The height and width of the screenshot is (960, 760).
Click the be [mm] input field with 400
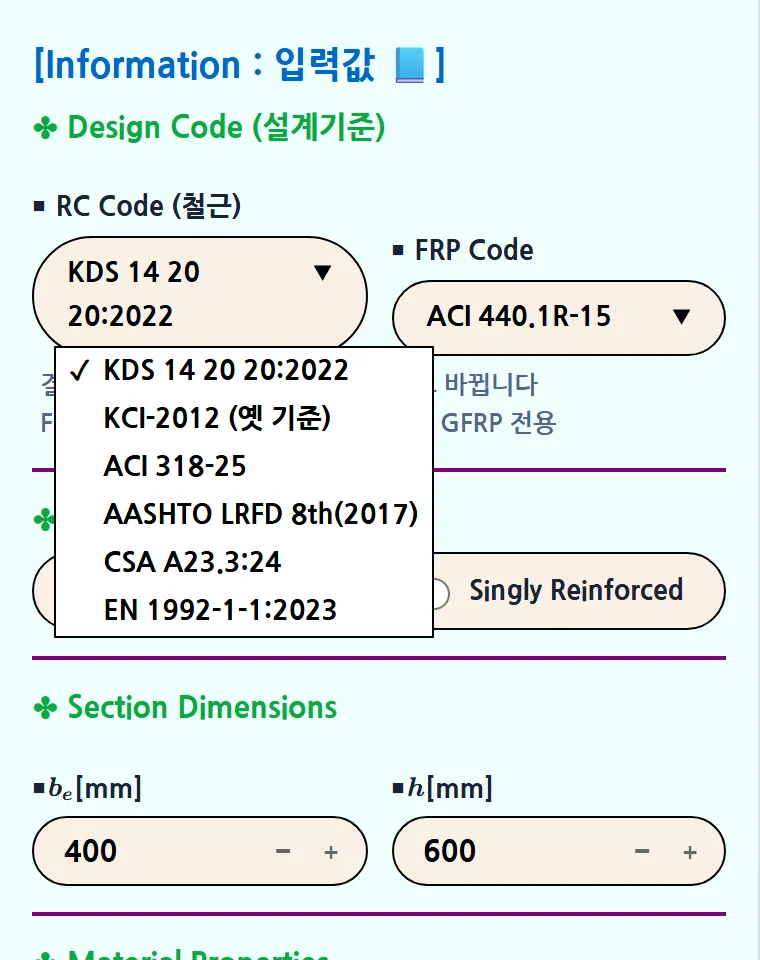coord(200,851)
